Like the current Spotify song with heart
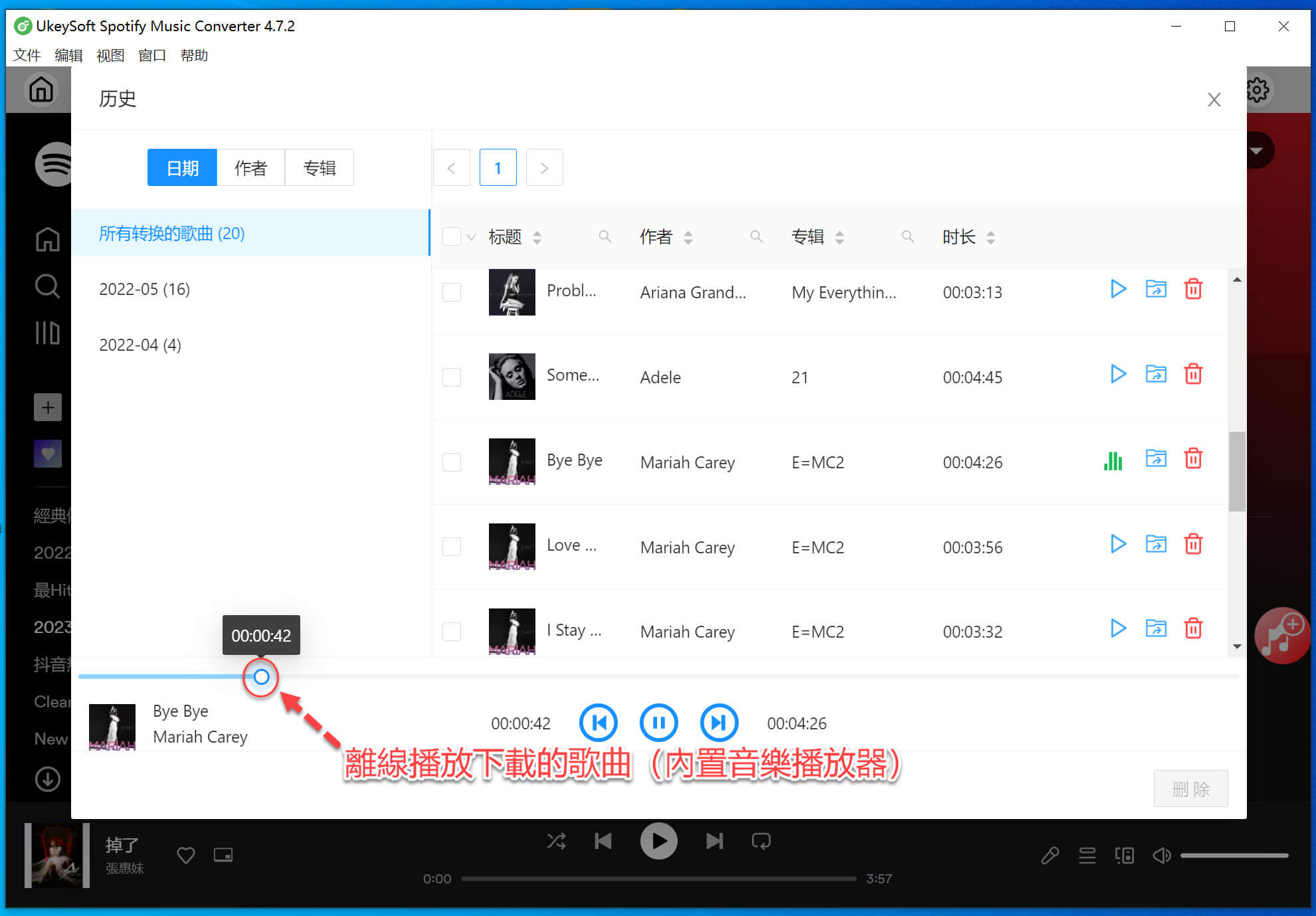Image resolution: width=1316 pixels, height=916 pixels. pyautogui.click(x=186, y=855)
